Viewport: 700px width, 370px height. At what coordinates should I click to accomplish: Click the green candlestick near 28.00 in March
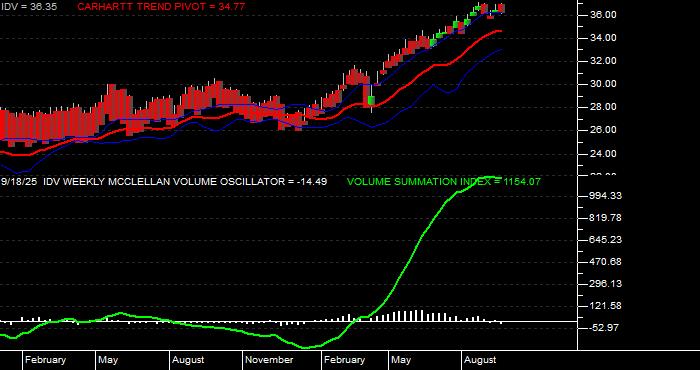click(x=371, y=100)
